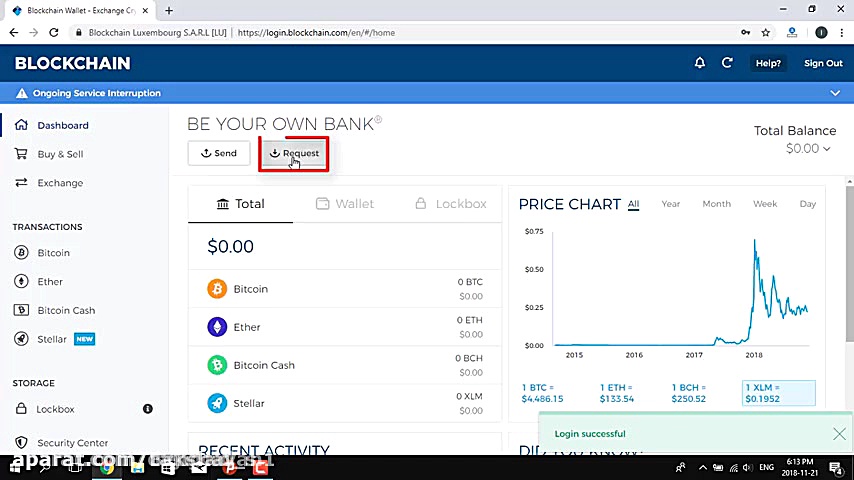Click the Buy & Sell cart icon

(x=21, y=154)
